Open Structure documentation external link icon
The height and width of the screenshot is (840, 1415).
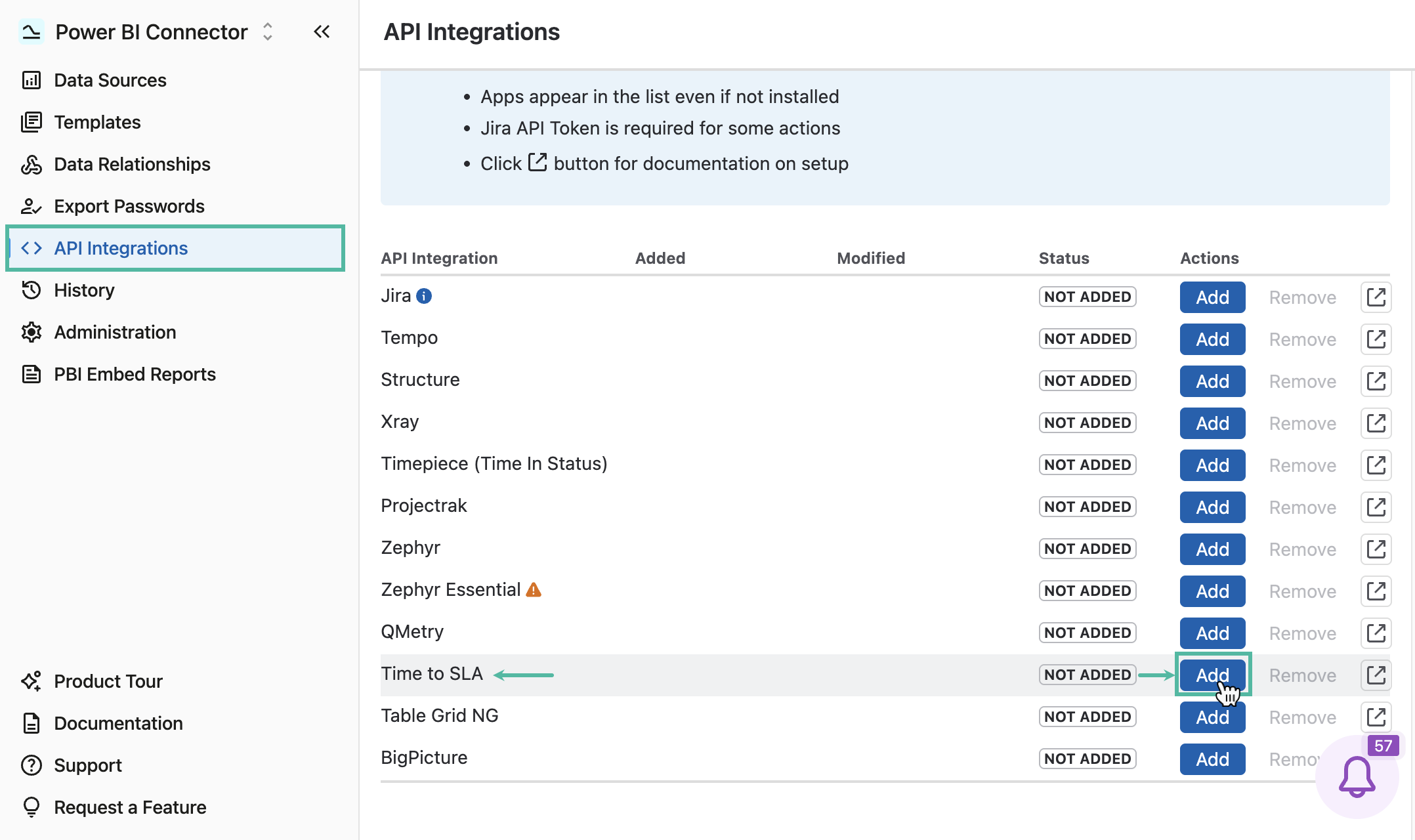coord(1376,381)
